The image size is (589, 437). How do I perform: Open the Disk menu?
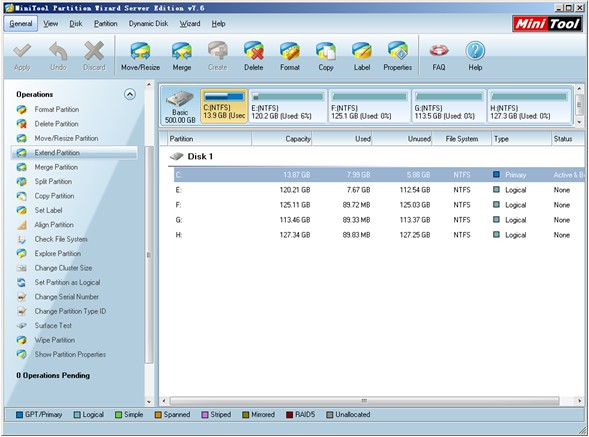(76, 24)
